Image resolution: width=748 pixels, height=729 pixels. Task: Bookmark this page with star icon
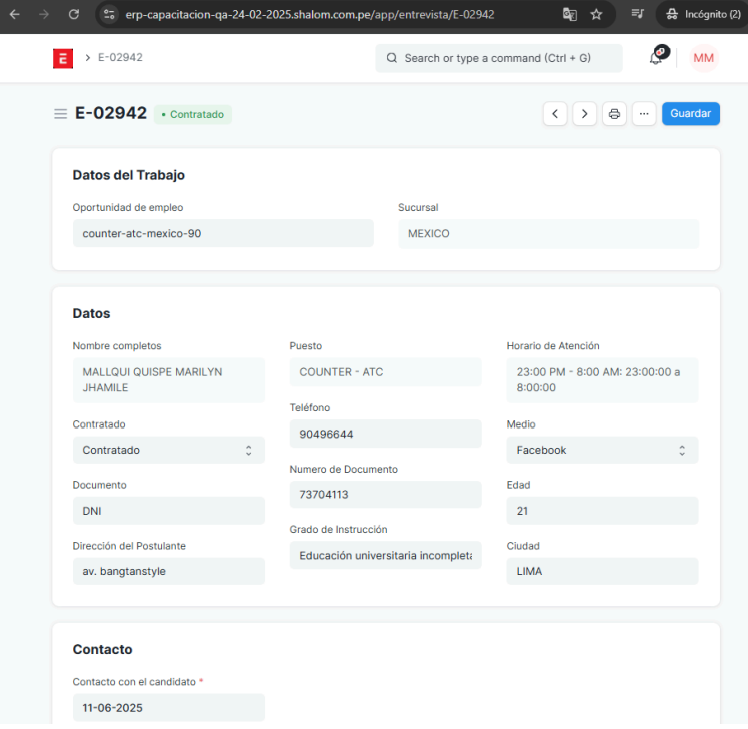click(597, 15)
